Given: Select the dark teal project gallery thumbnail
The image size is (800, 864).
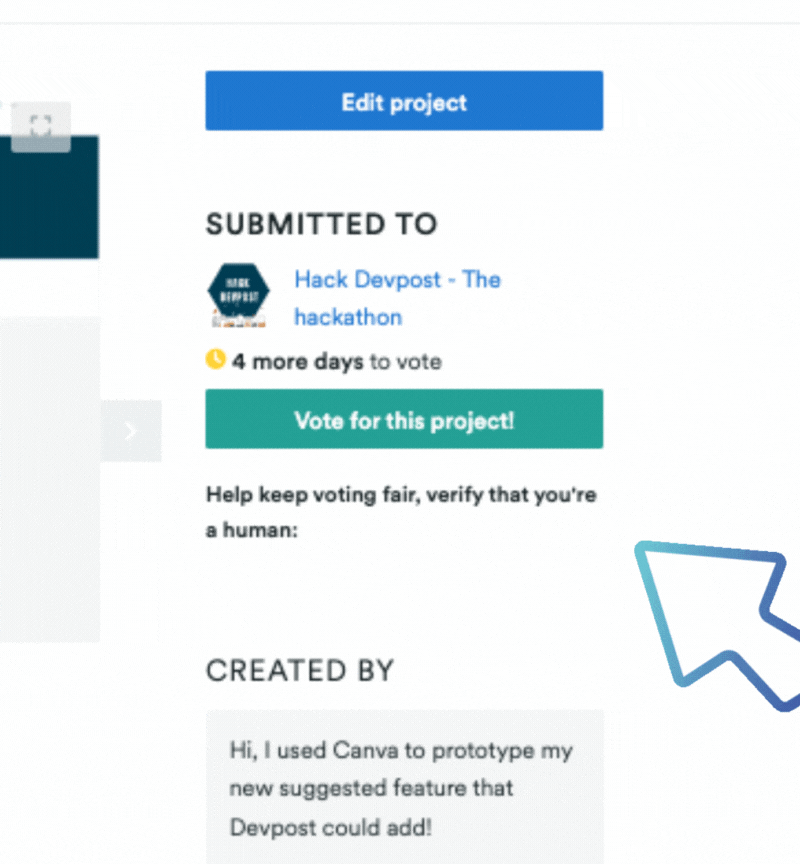Looking at the screenshot, I should [x=48, y=200].
